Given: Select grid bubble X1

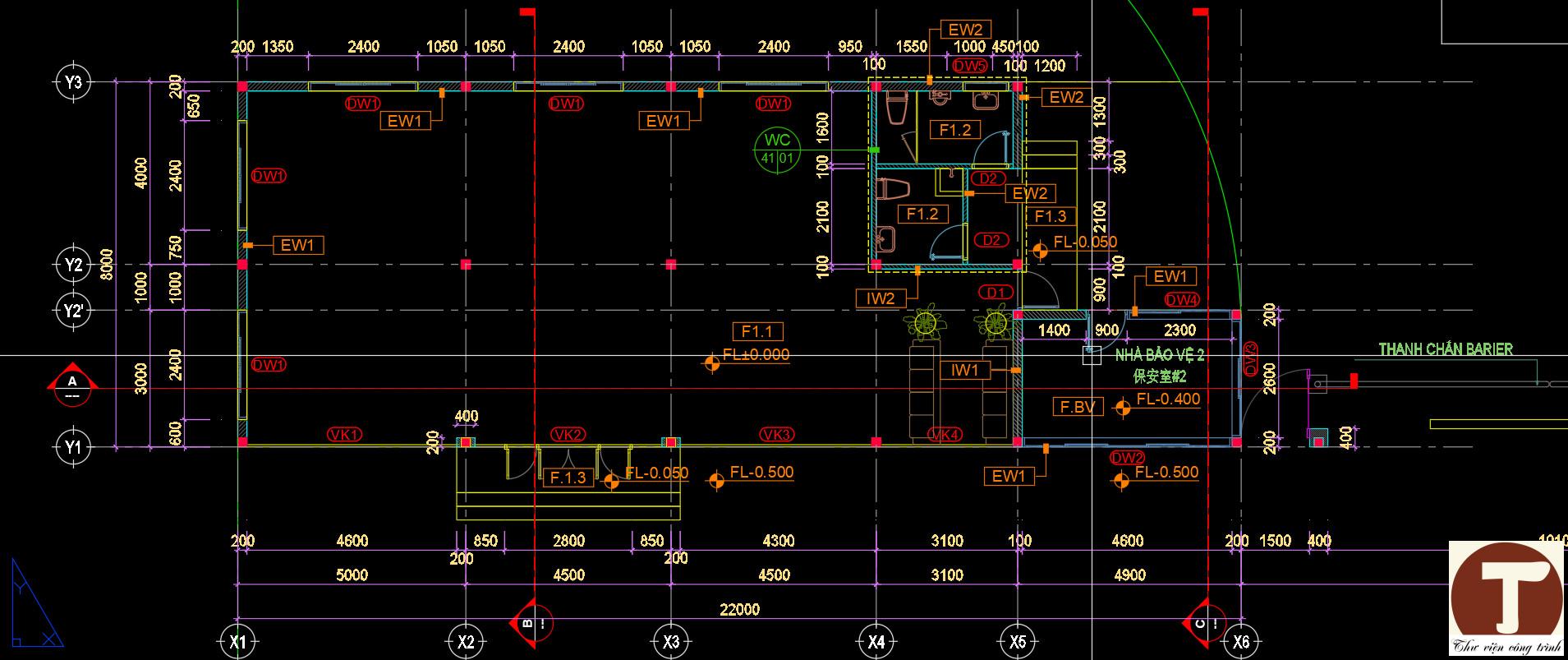Looking at the screenshot, I should coord(238,642).
